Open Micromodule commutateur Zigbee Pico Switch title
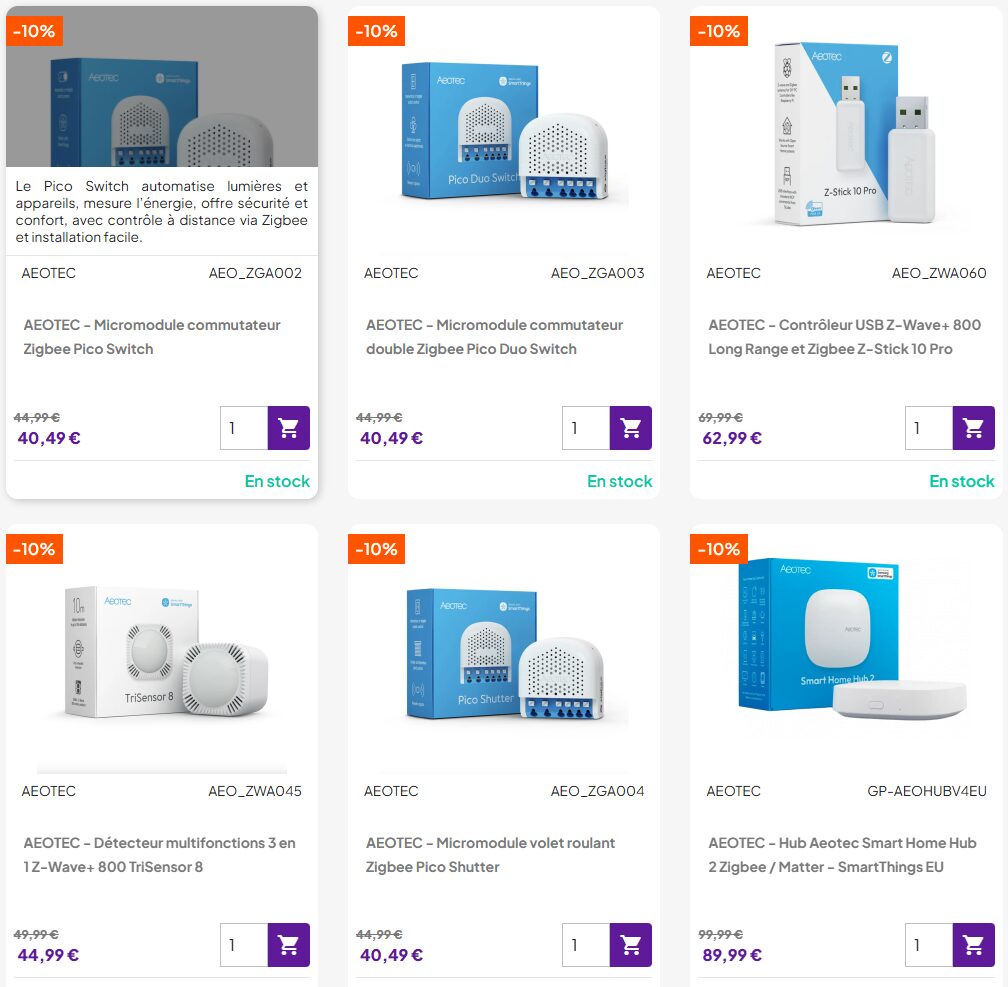This screenshot has height=987, width=1008. [x=152, y=337]
